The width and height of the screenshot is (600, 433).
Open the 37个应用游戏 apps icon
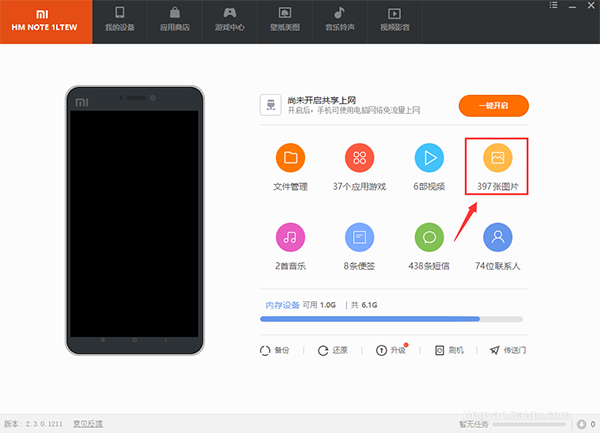[359, 158]
